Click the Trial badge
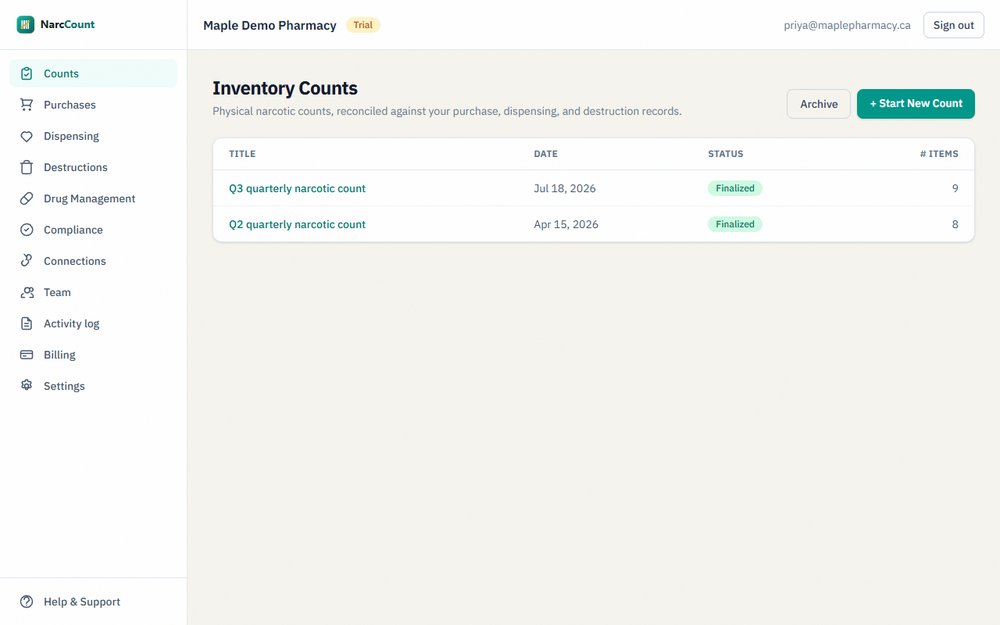 [x=363, y=25]
